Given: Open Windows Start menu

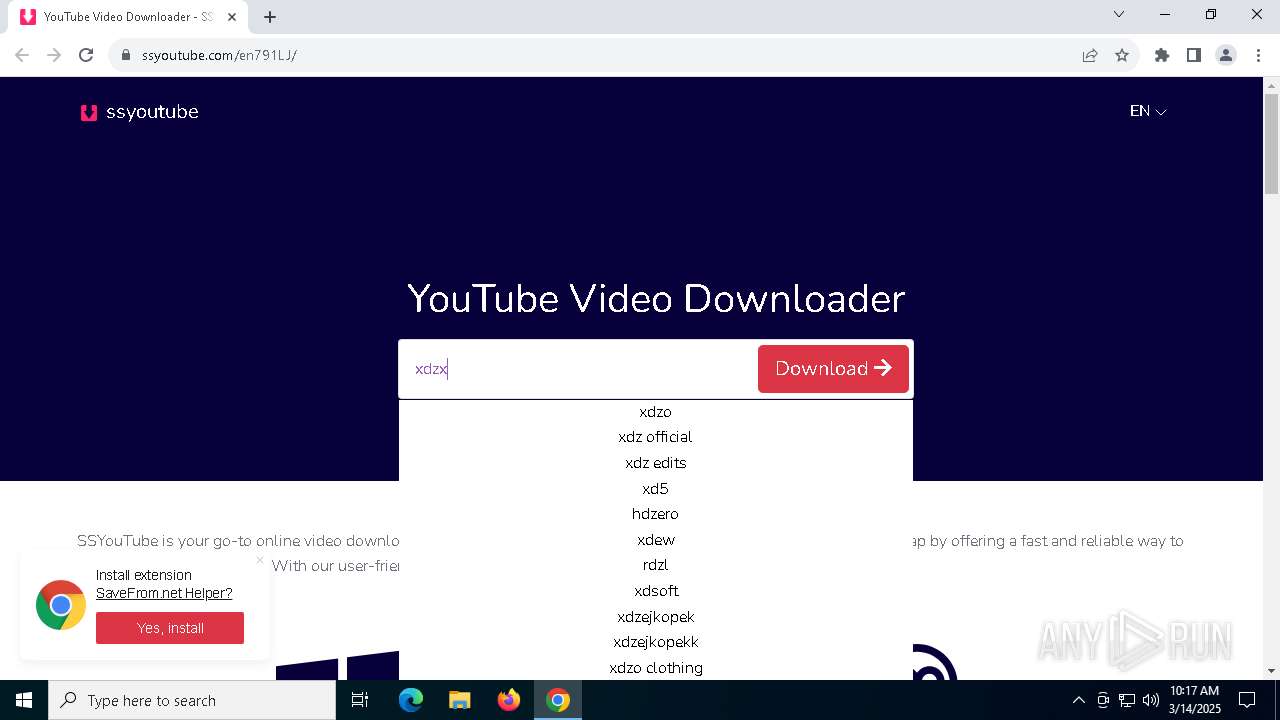Looking at the screenshot, I should [24, 700].
